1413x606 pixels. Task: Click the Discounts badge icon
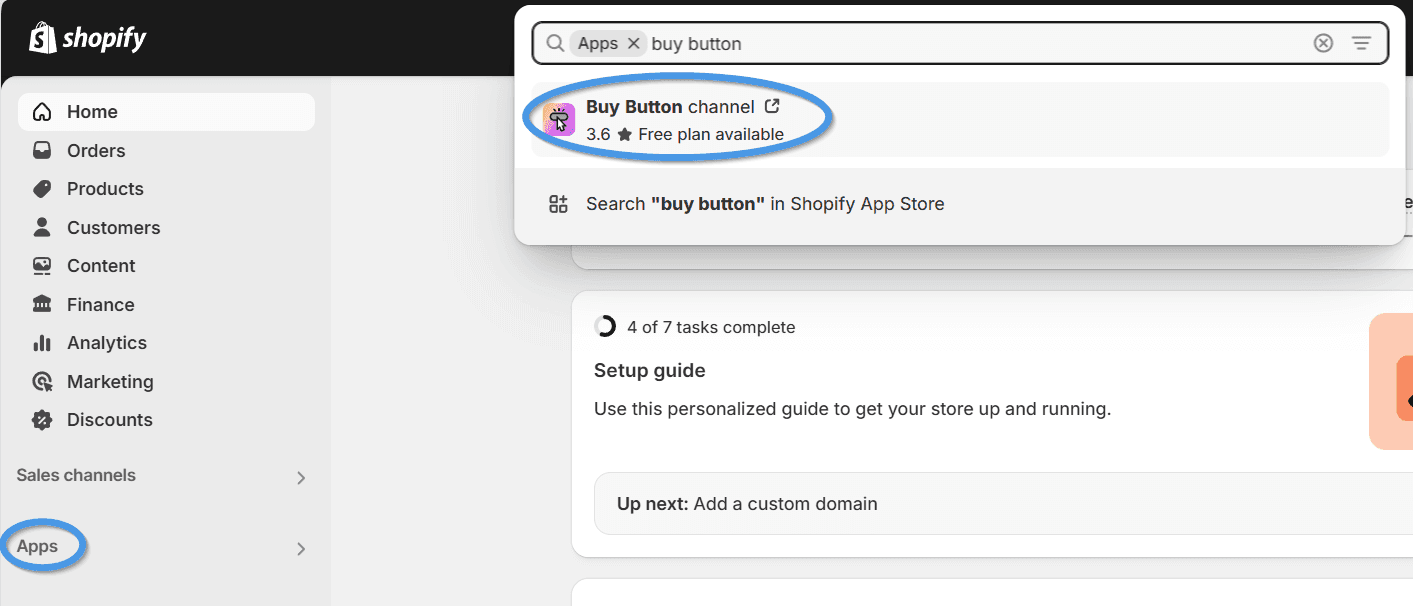42,420
